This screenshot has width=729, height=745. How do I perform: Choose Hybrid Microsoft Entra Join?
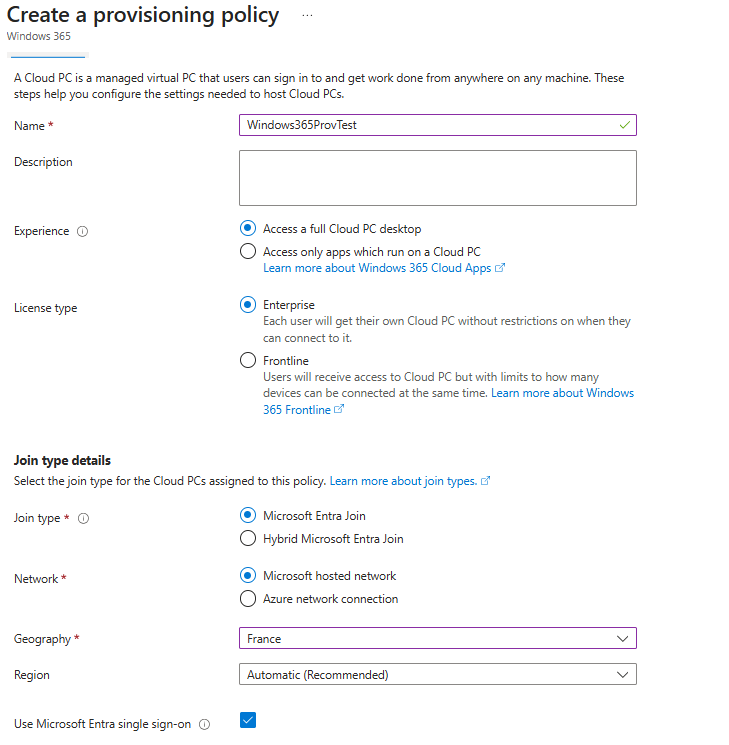pyautogui.click(x=248, y=539)
